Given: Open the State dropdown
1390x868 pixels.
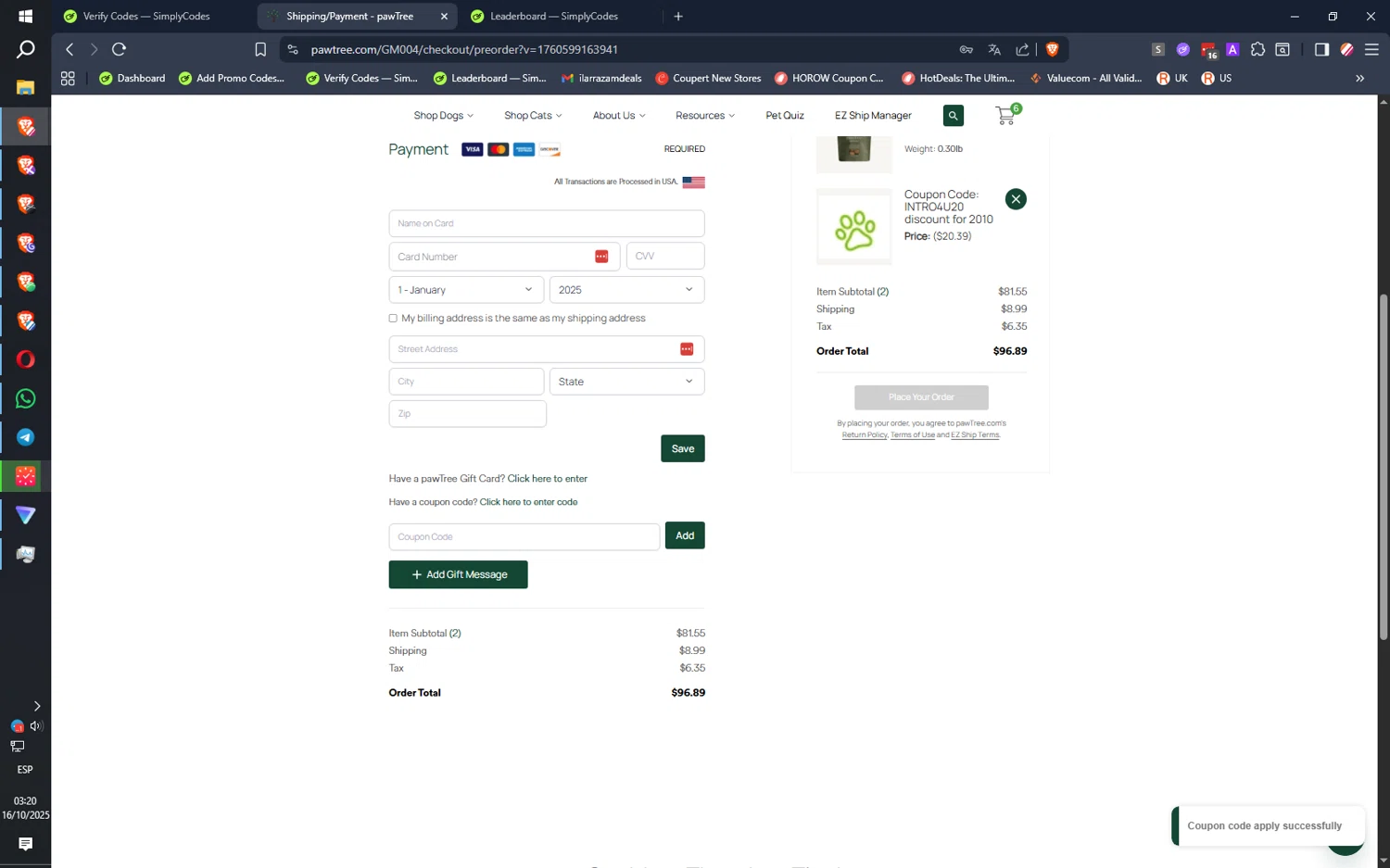Looking at the screenshot, I should pyautogui.click(x=626, y=382).
